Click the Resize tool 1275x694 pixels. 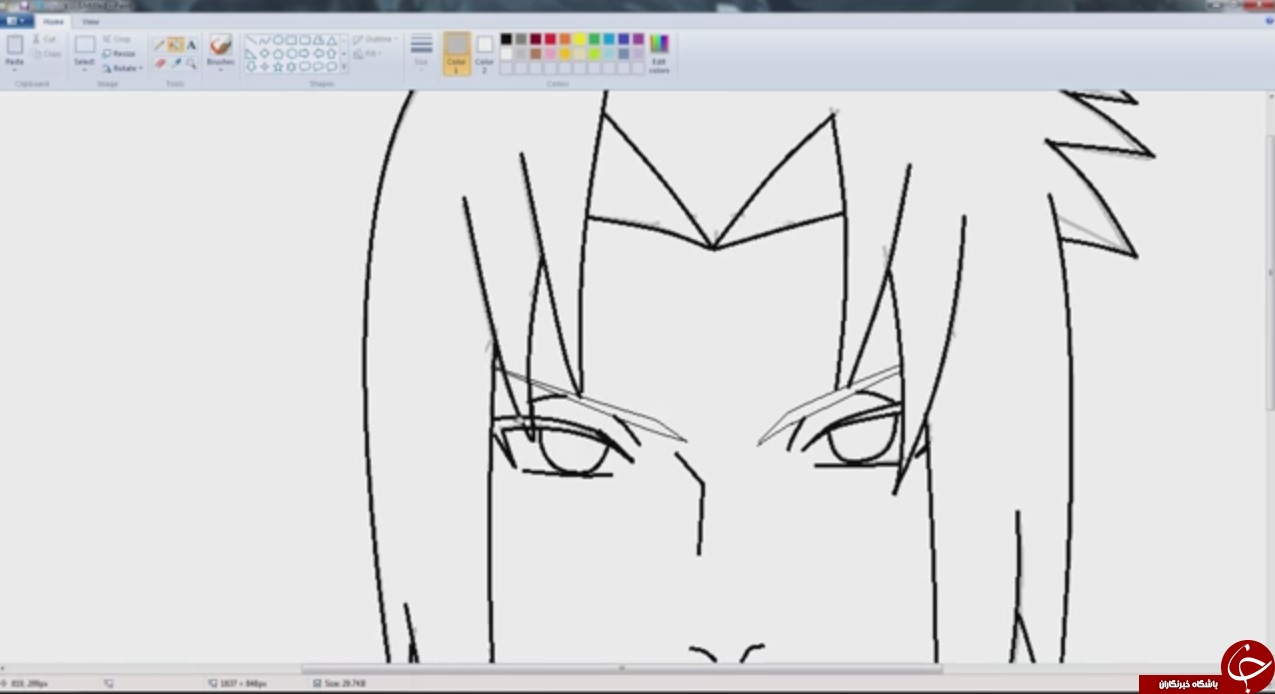[x=118, y=54]
